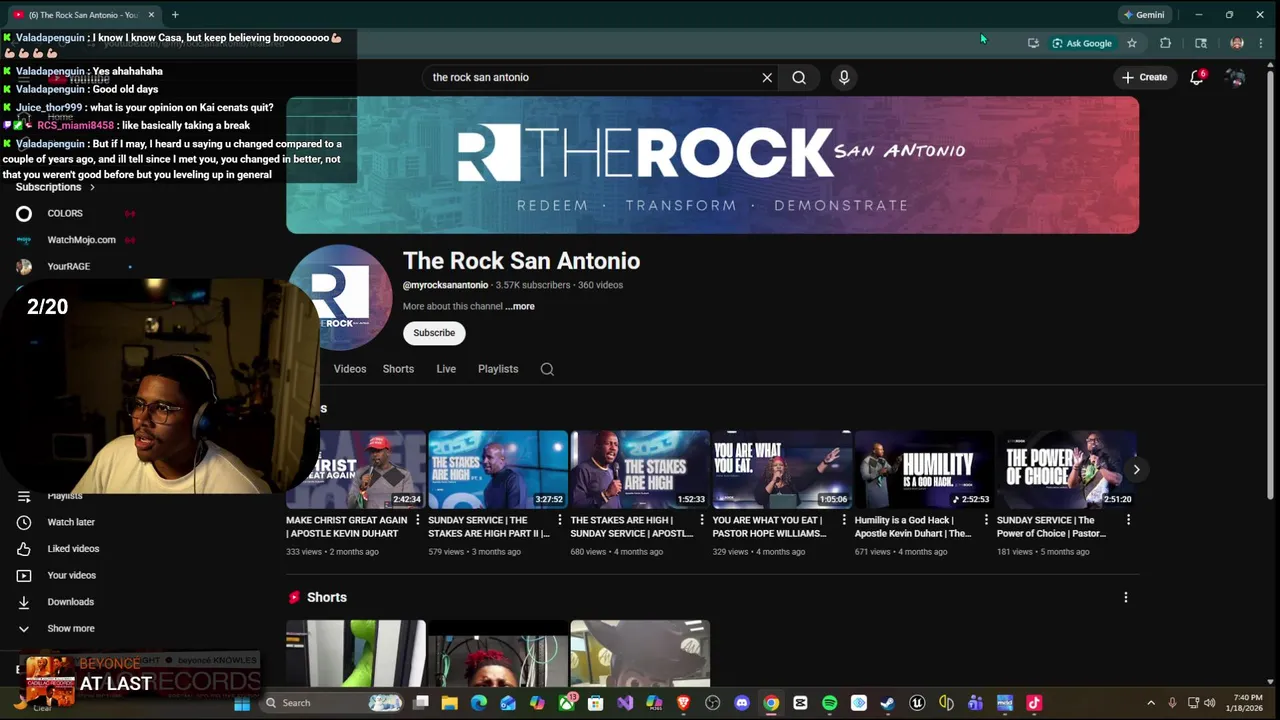Expand the Subscriptions sidebar section
Viewport: 1280px width, 720px height.
pyautogui.click(x=55, y=187)
